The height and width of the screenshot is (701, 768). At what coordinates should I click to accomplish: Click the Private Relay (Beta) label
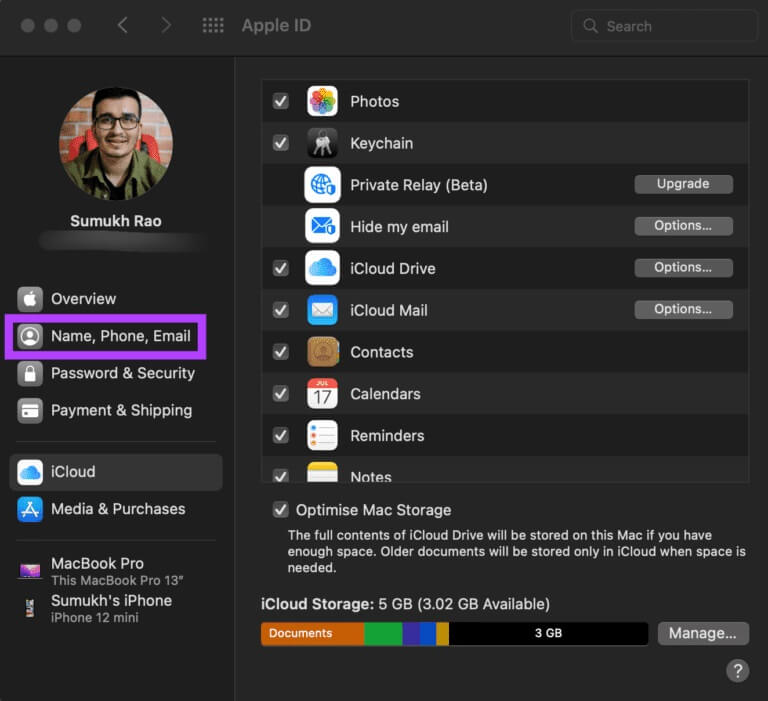click(419, 185)
